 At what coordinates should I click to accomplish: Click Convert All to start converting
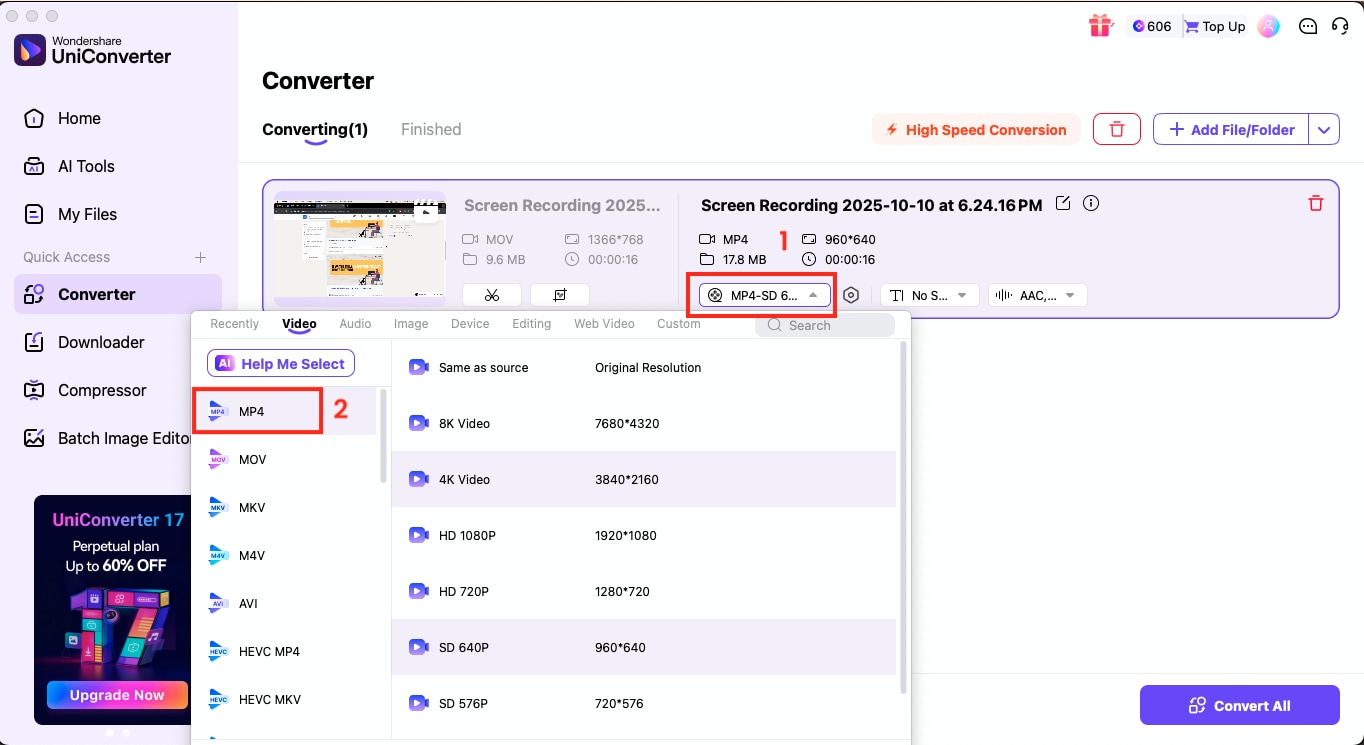1239,705
